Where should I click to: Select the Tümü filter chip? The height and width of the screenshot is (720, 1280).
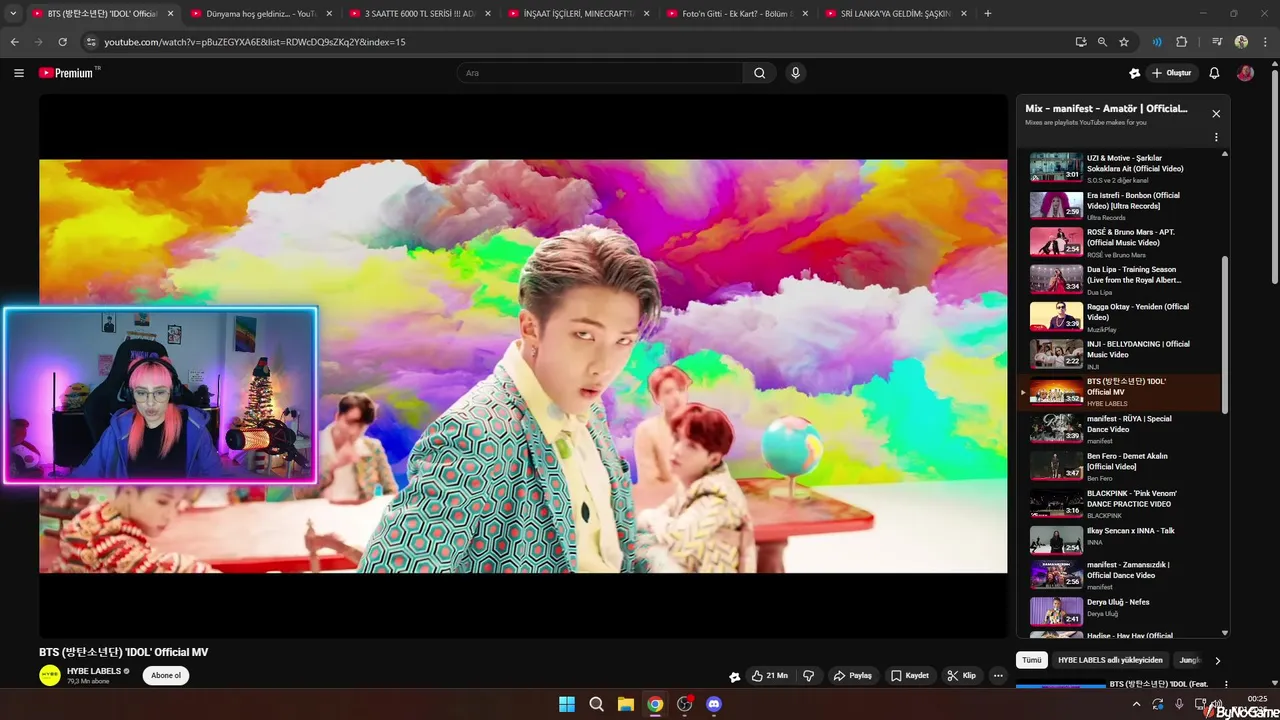coord(1032,660)
